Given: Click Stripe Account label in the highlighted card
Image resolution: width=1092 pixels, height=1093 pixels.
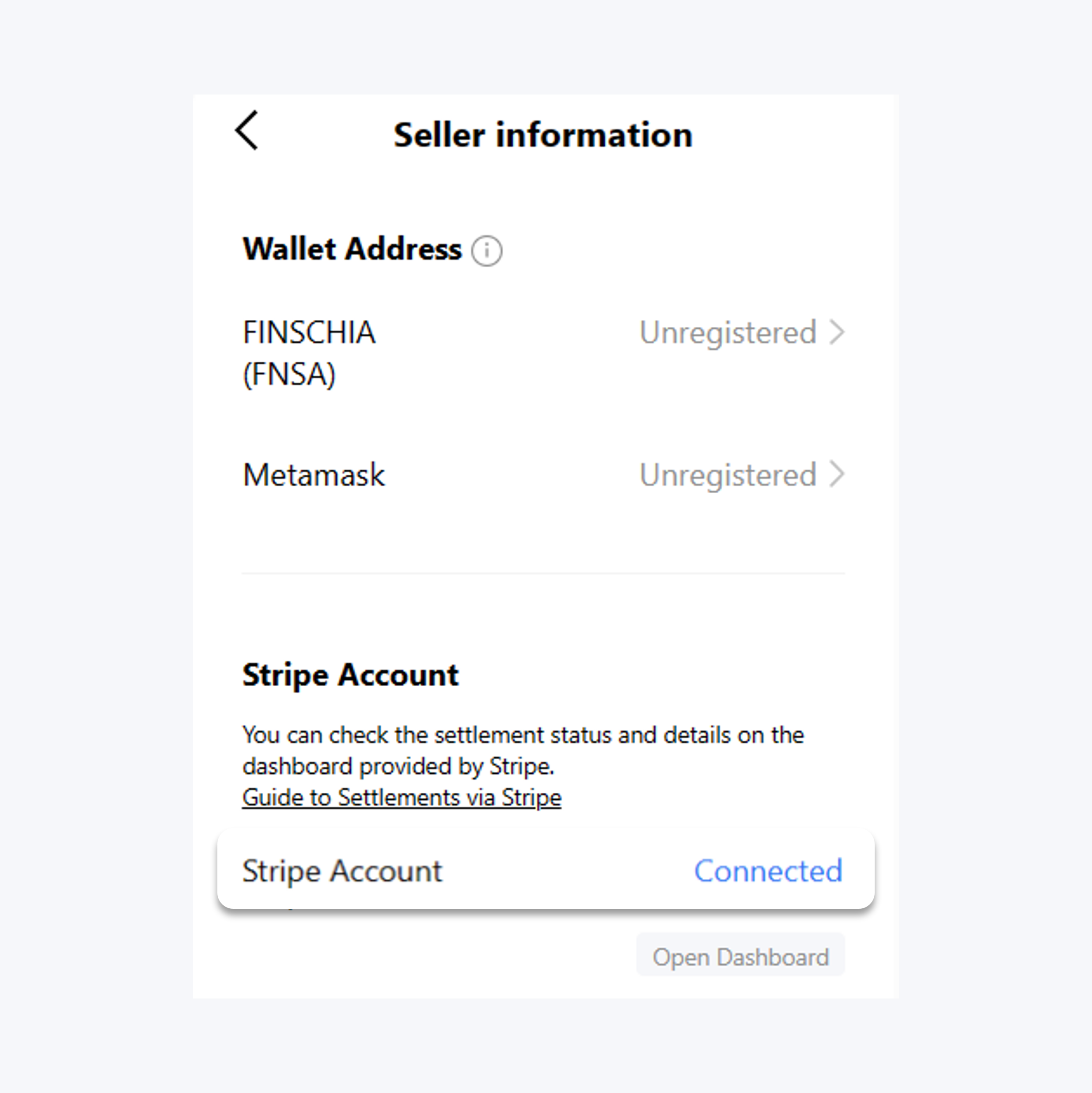Looking at the screenshot, I should pyautogui.click(x=342, y=871).
